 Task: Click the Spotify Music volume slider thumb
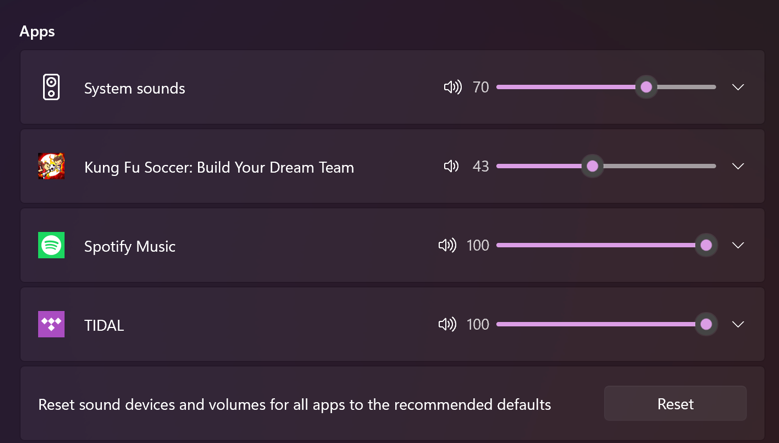(706, 245)
